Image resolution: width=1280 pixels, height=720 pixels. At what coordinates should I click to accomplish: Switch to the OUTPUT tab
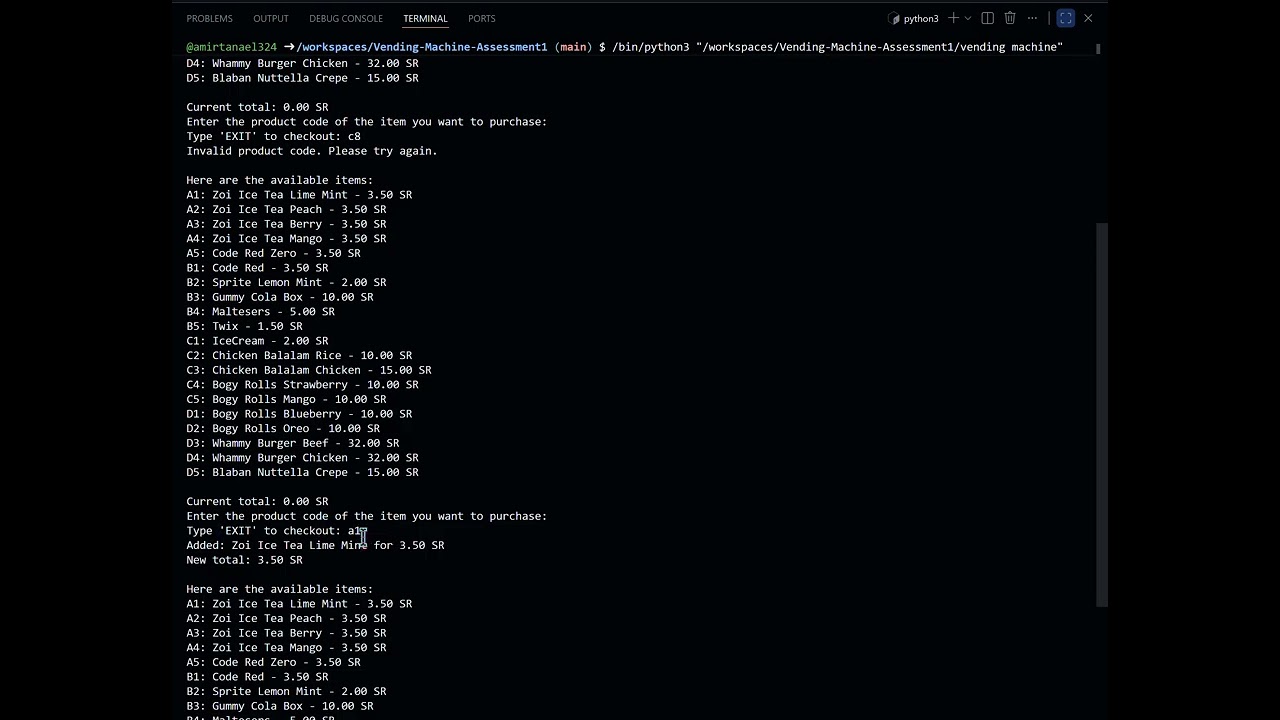271,18
